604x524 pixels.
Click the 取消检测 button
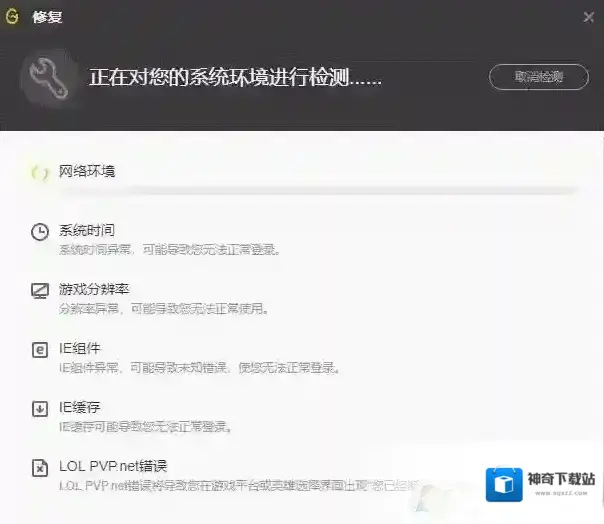538,77
